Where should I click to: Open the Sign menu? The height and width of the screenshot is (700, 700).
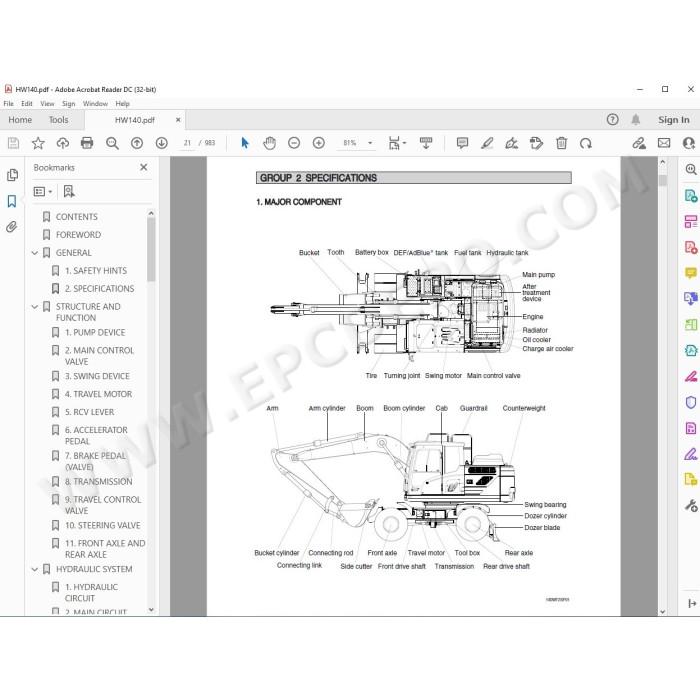coord(68,104)
